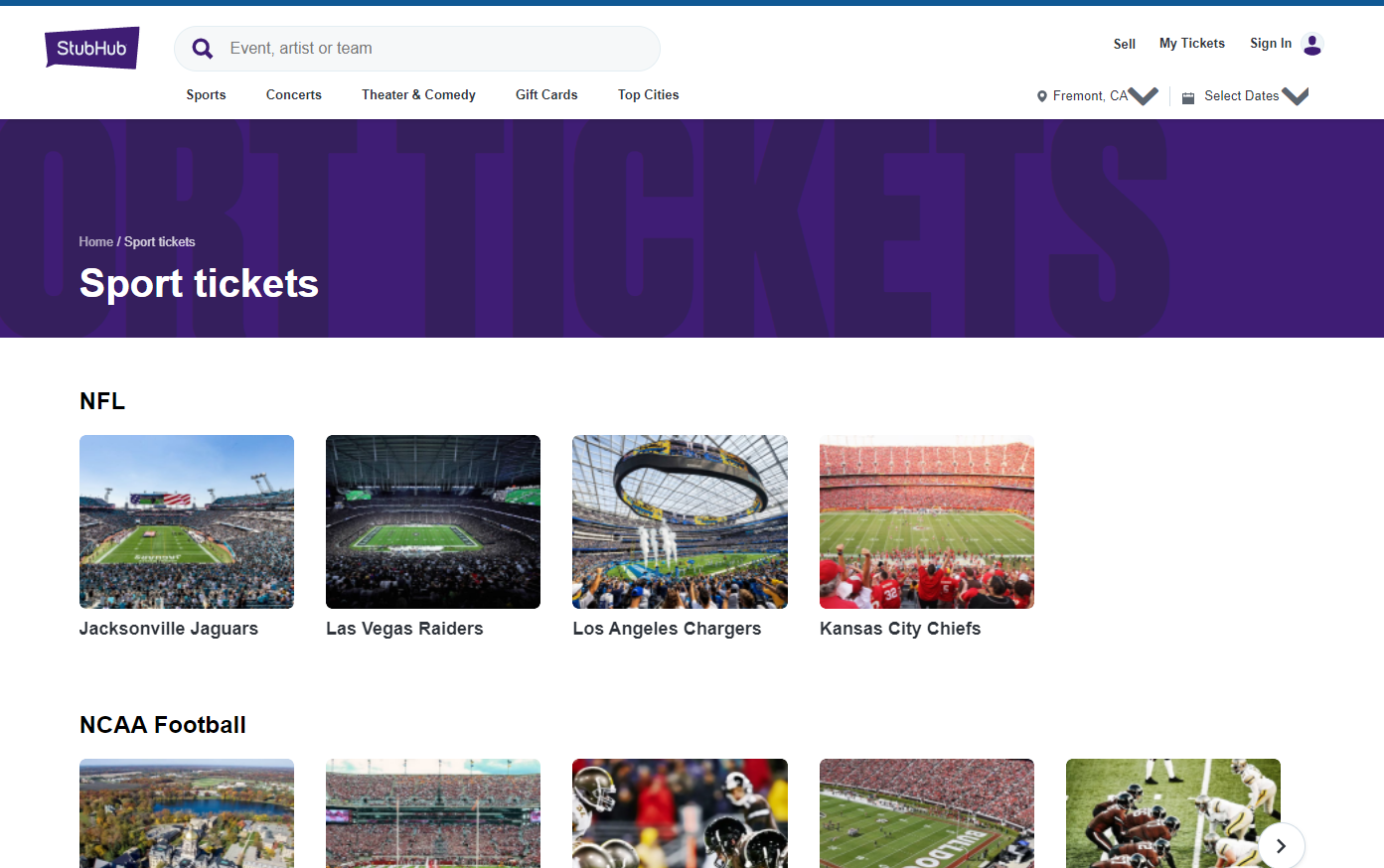Click the Jacksonville Jaguars team name
This screenshot has height=868, width=1384.
click(169, 629)
